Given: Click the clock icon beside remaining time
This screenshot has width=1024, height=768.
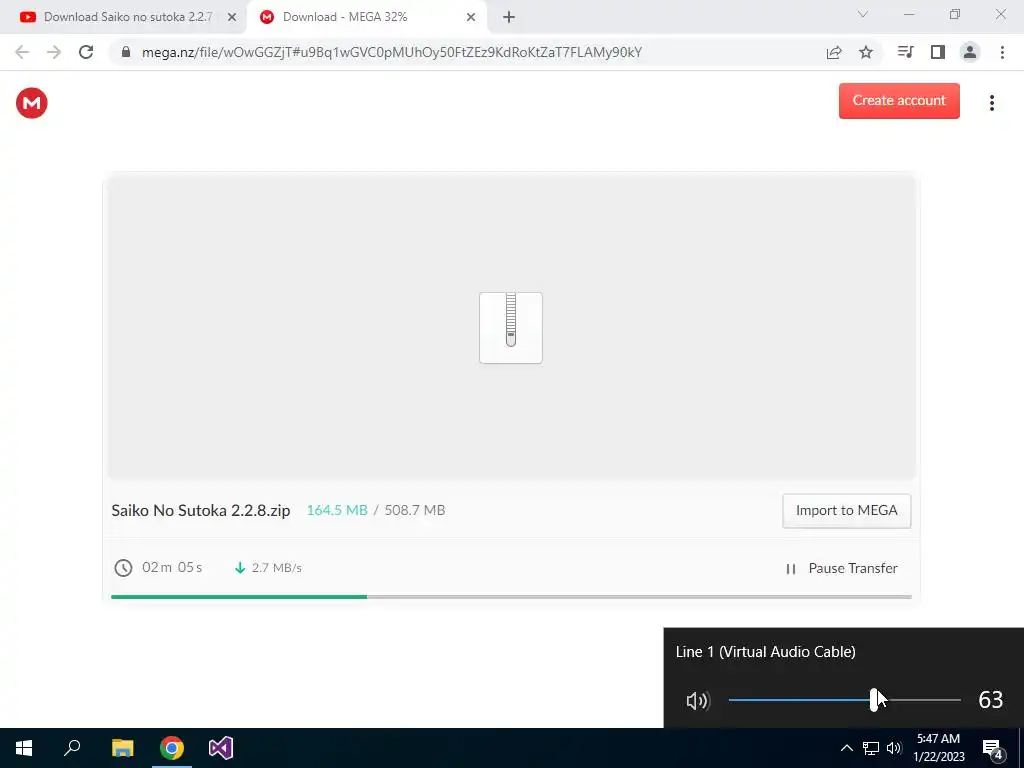Looking at the screenshot, I should coord(123,568).
